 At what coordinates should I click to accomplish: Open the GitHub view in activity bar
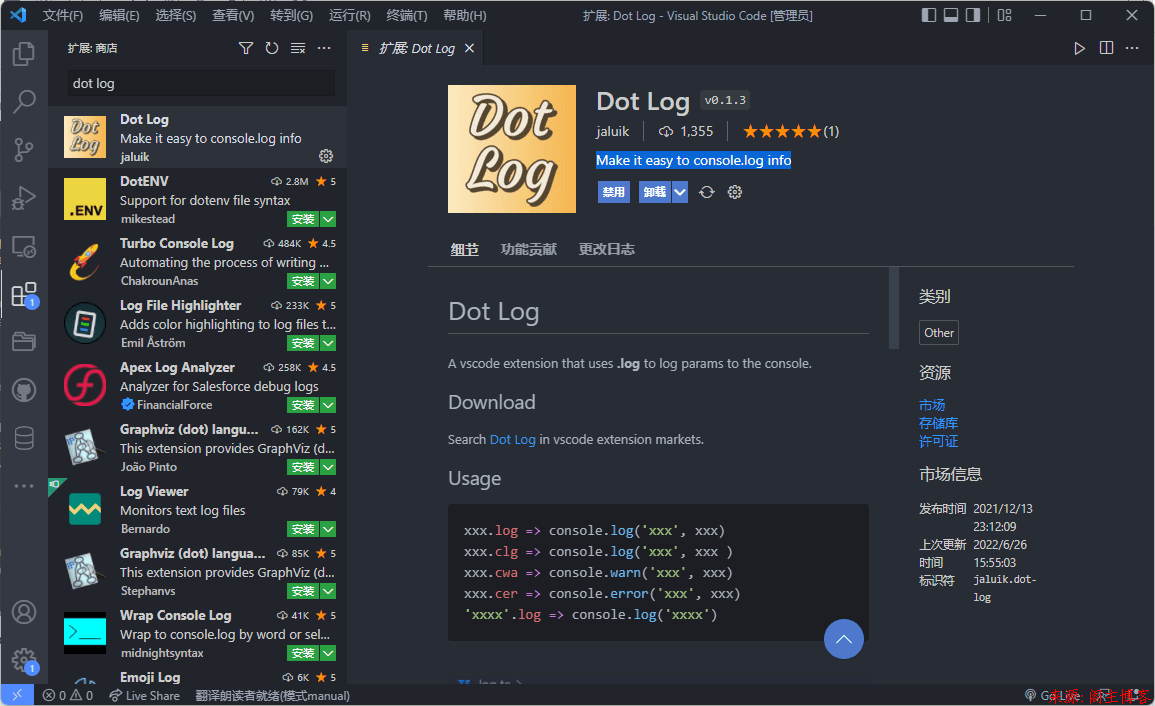[x=24, y=390]
